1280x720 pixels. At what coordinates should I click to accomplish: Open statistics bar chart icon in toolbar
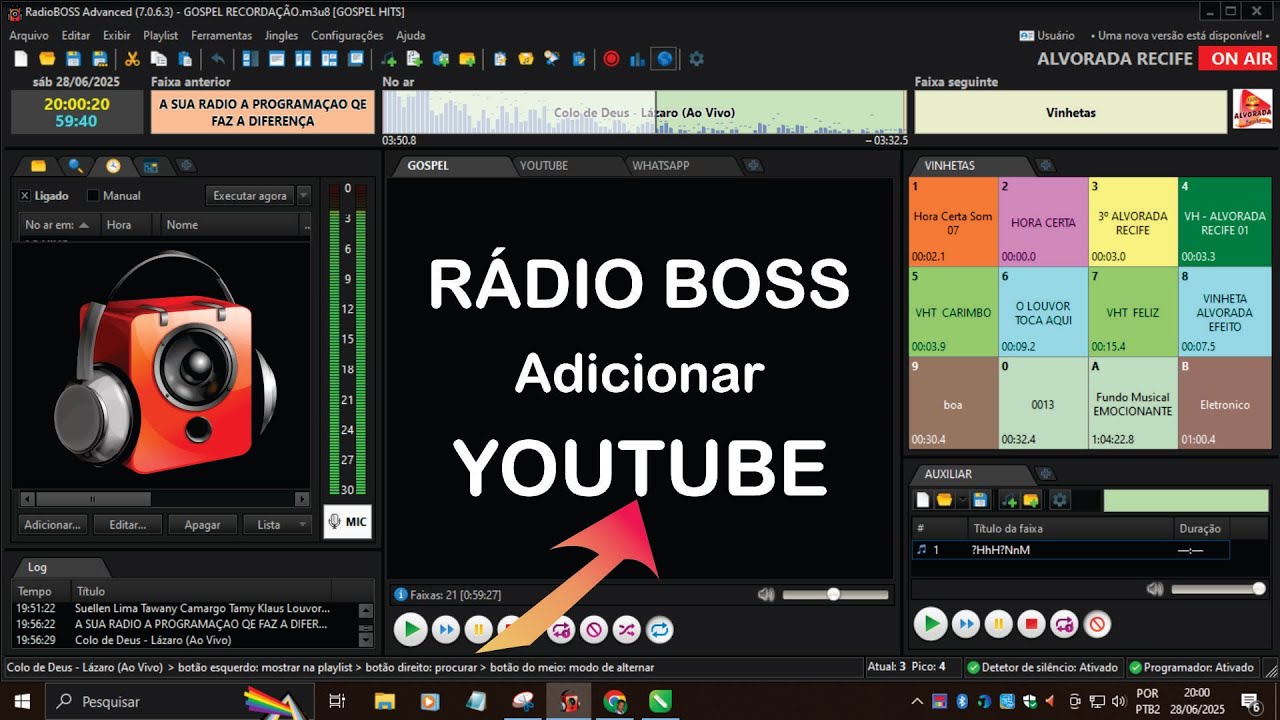637,59
